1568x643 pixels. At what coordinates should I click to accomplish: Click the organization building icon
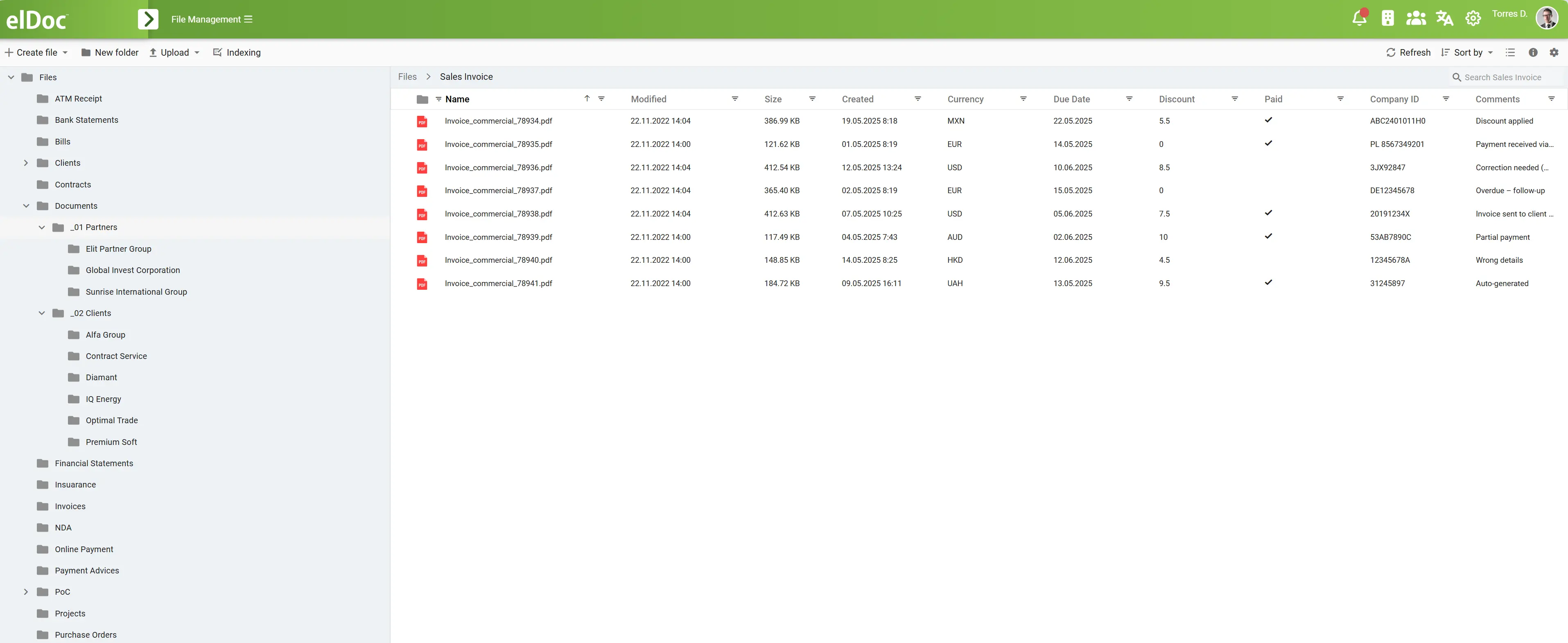click(1387, 18)
